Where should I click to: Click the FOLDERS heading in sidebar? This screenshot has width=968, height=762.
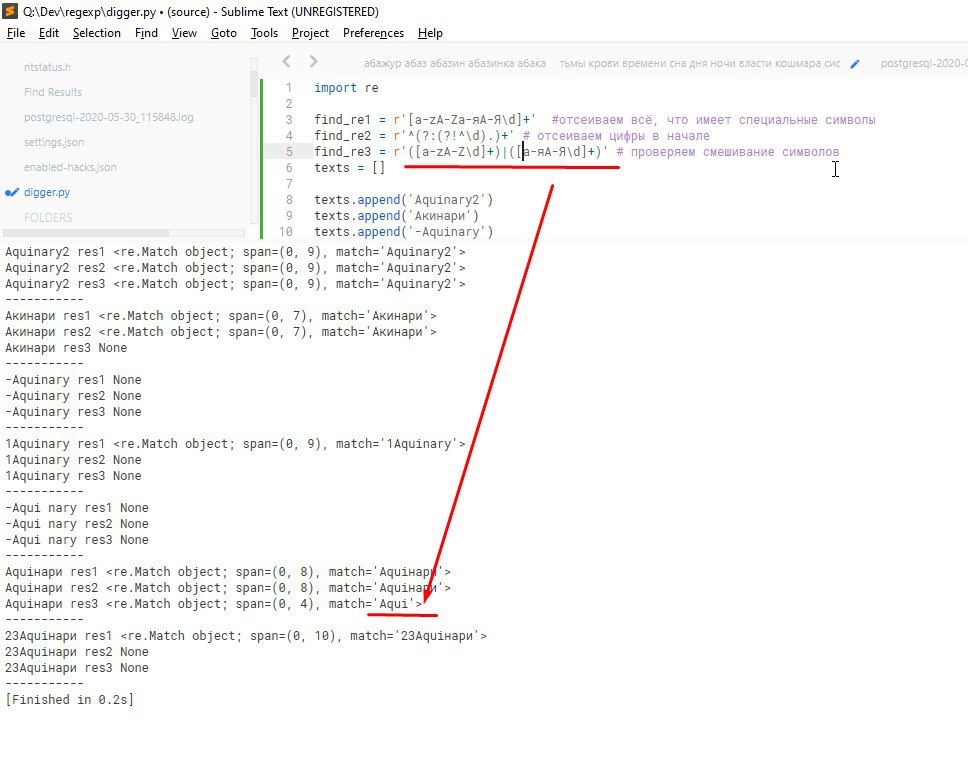pos(48,217)
